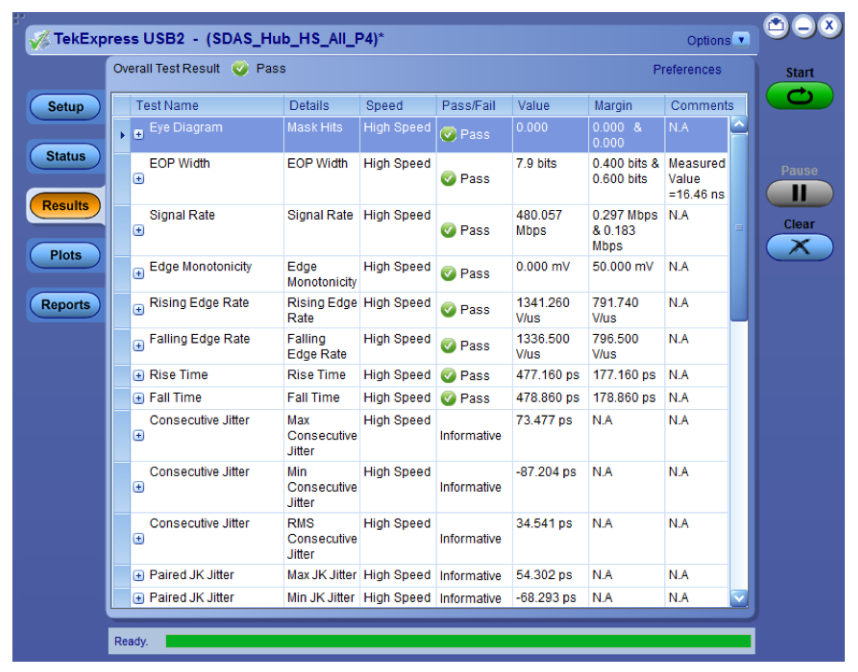The image size is (858, 672).
Task: Click the Clear button with X icon
Action: coord(799,247)
